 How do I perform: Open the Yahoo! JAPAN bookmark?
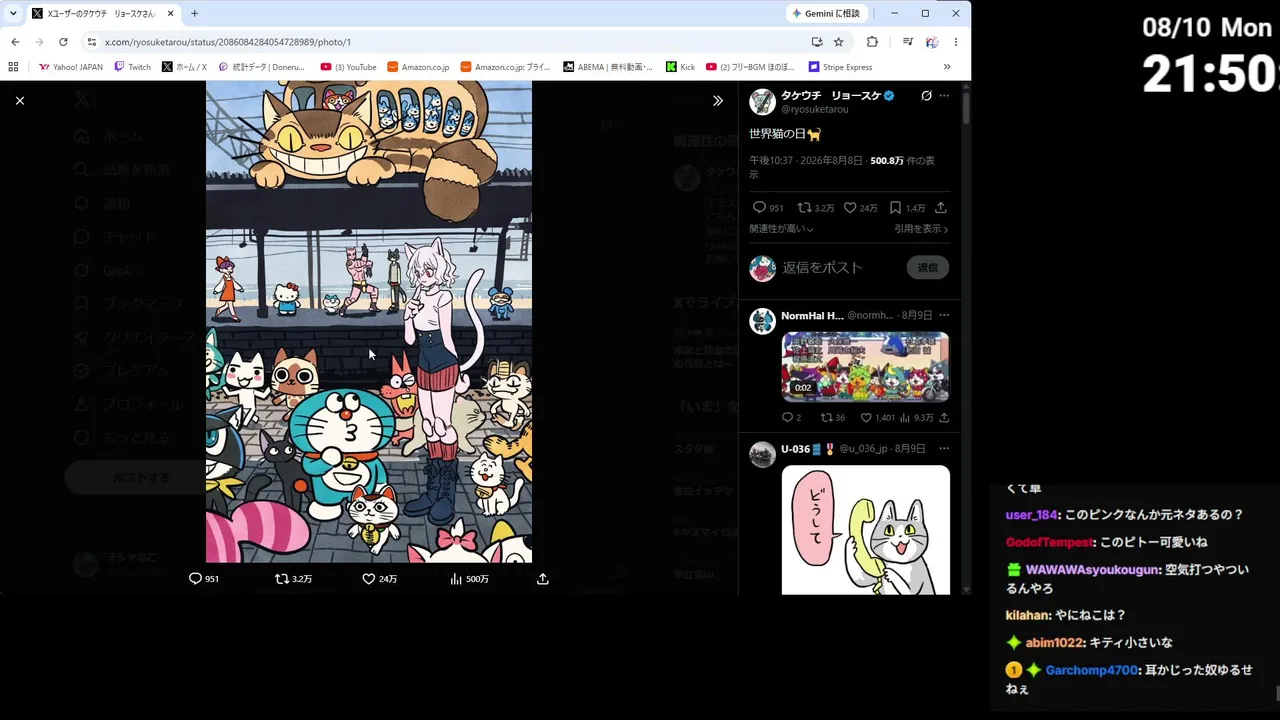click(x=70, y=67)
